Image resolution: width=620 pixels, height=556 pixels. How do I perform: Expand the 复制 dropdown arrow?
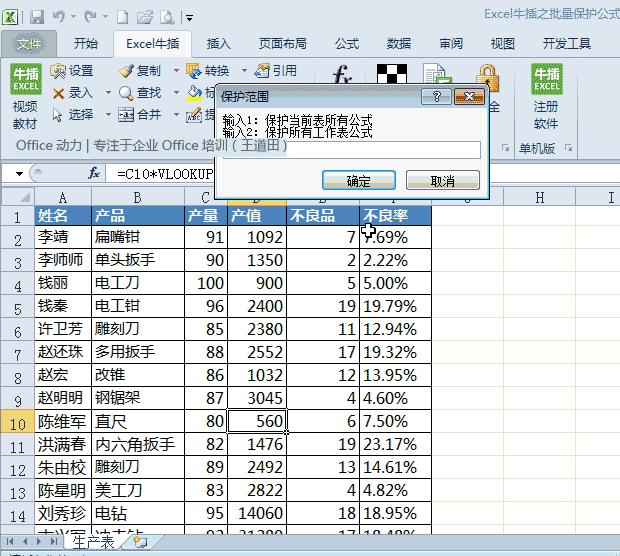coord(176,71)
